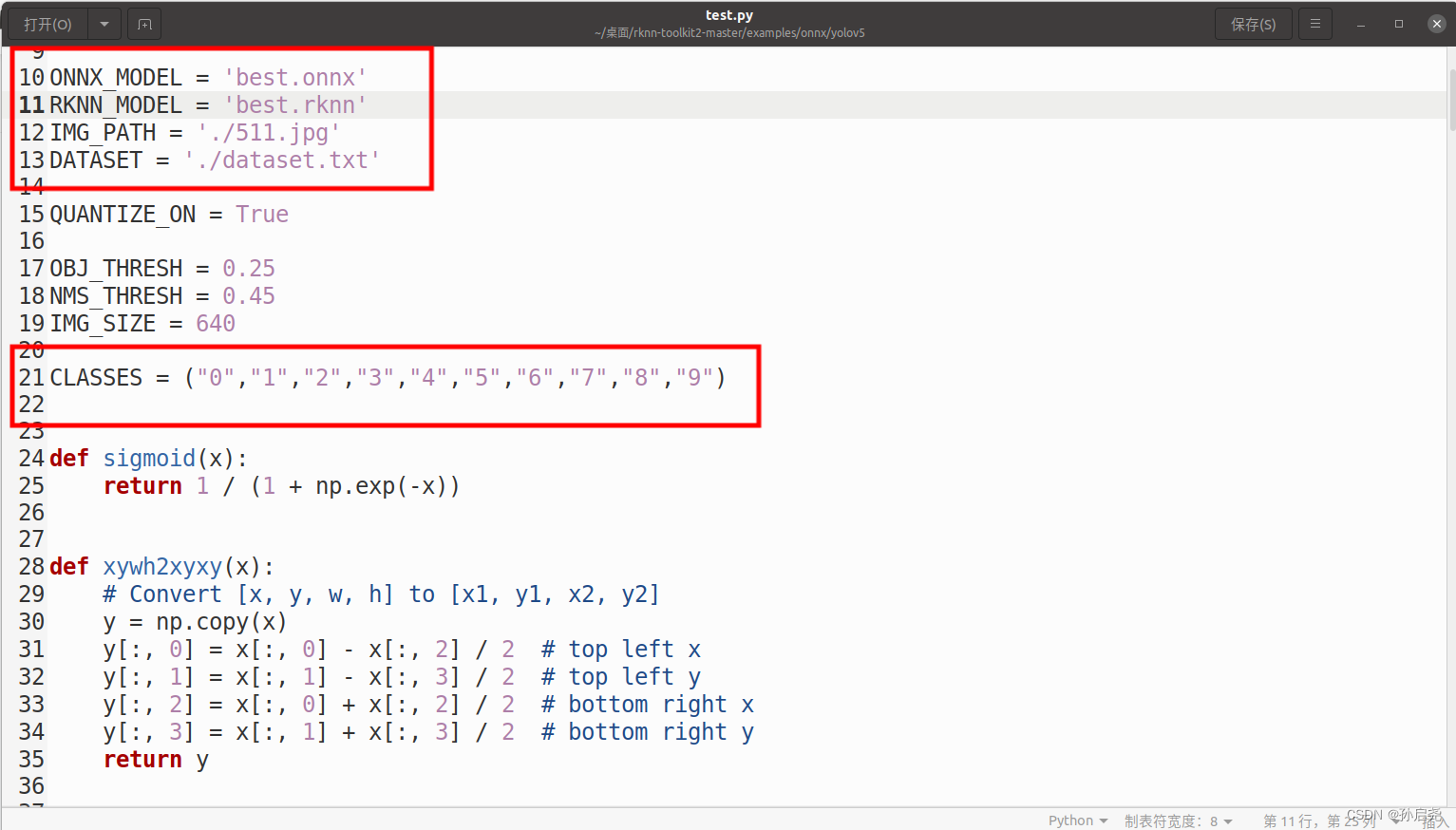Click the CLASSES variable name on line 21
The height and width of the screenshot is (830, 1456).
96,377
